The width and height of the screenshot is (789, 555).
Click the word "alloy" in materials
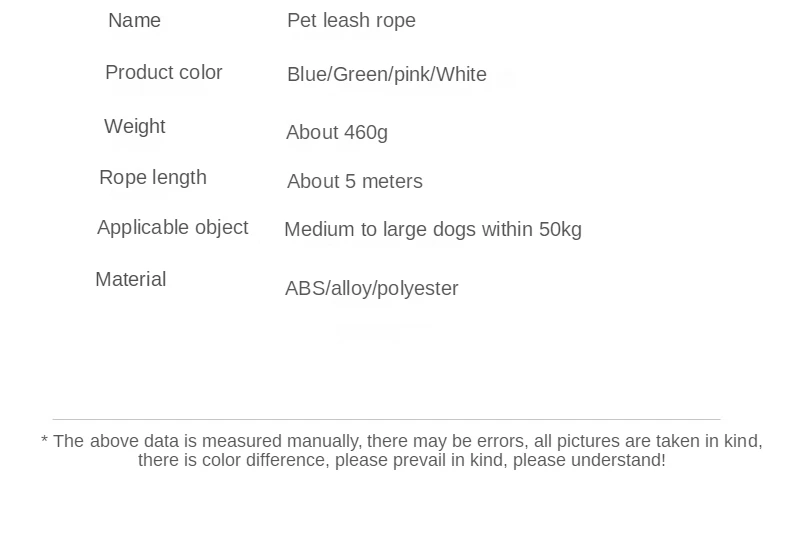[x=351, y=289]
